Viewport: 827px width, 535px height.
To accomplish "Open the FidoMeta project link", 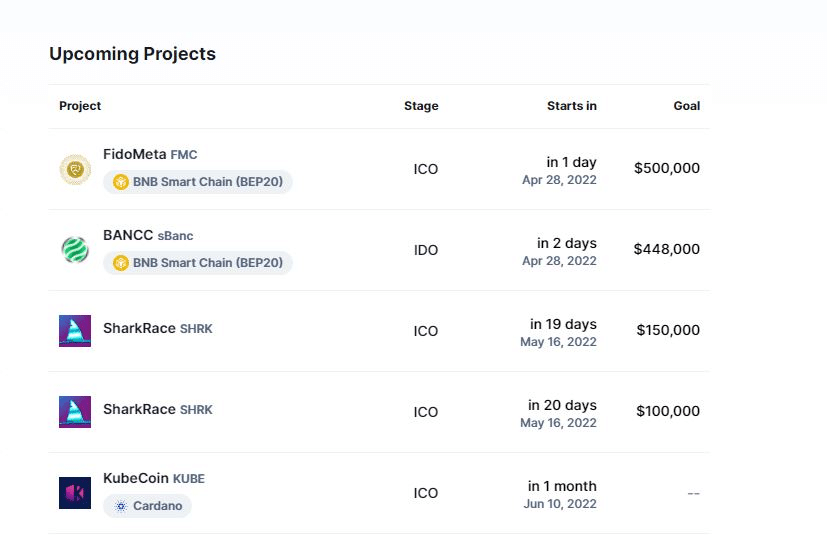I will 150,154.
